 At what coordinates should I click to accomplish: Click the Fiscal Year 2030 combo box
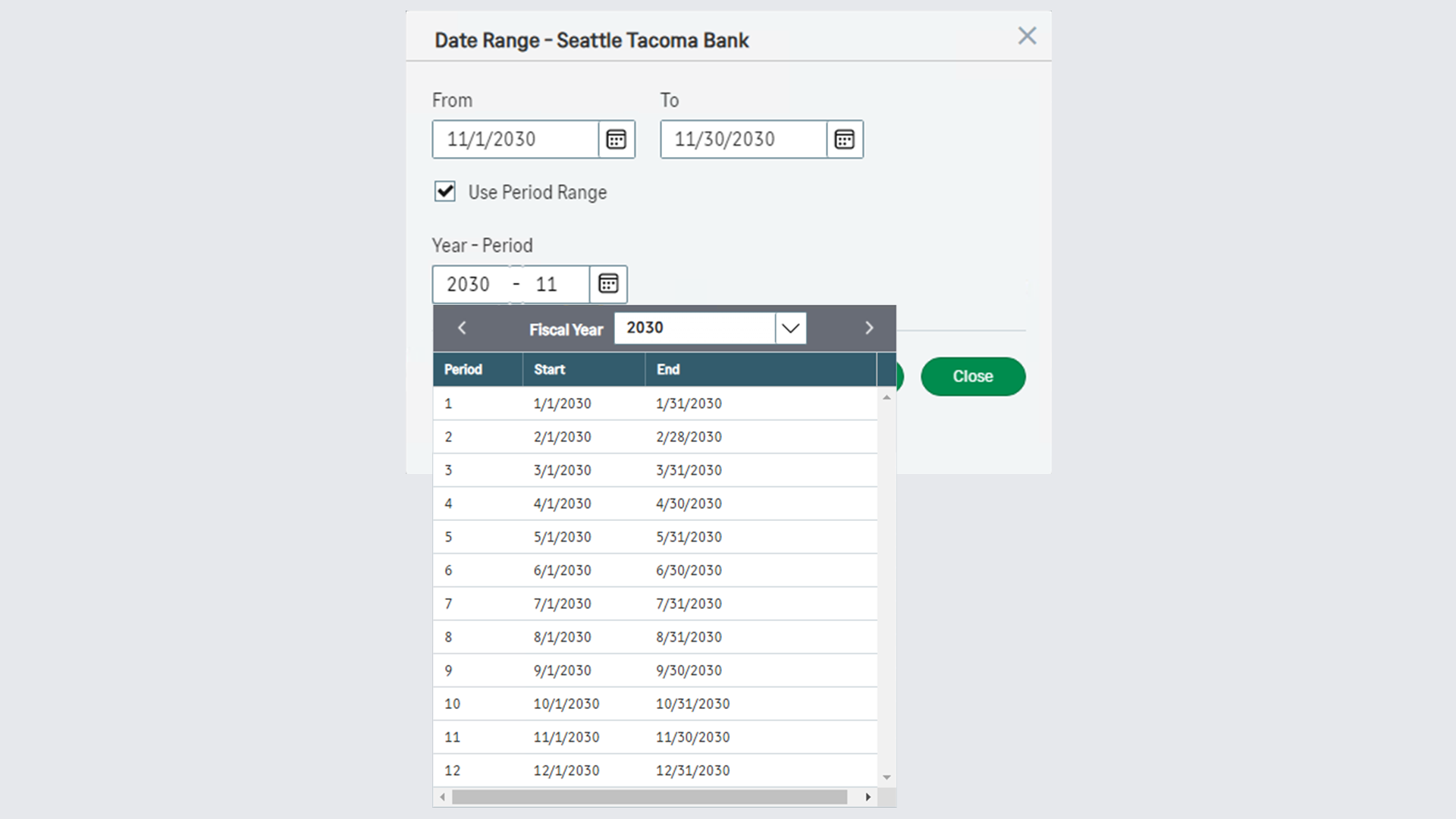[x=694, y=328]
